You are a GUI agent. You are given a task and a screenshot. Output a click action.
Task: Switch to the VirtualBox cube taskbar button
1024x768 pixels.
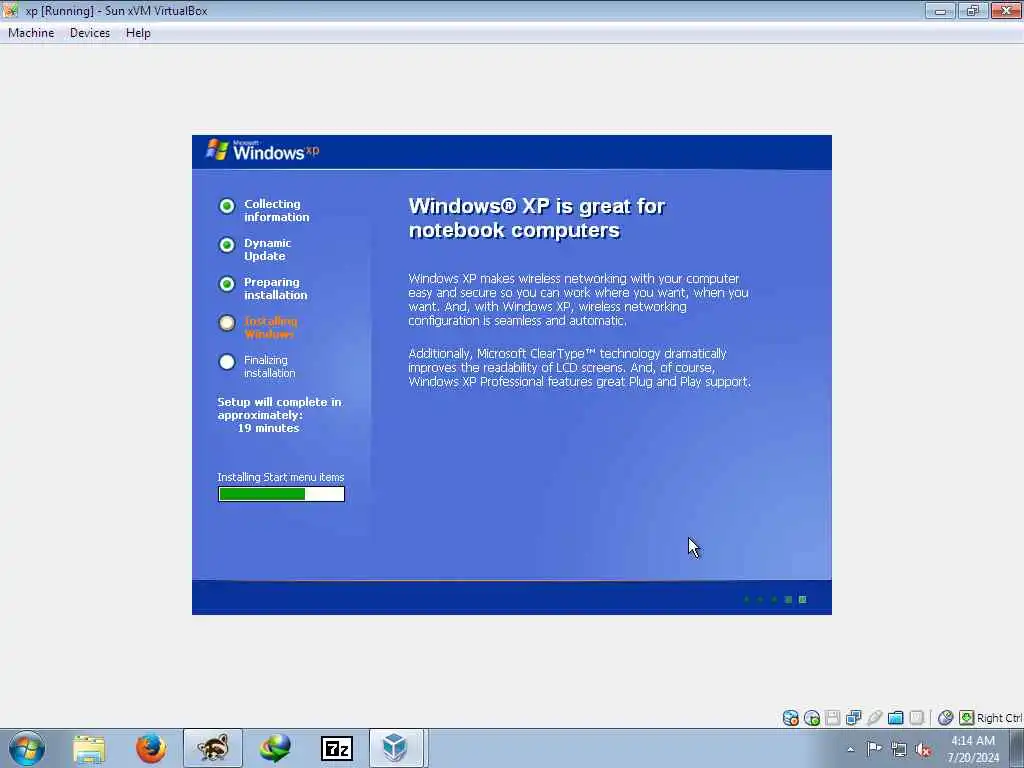(395, 748)
